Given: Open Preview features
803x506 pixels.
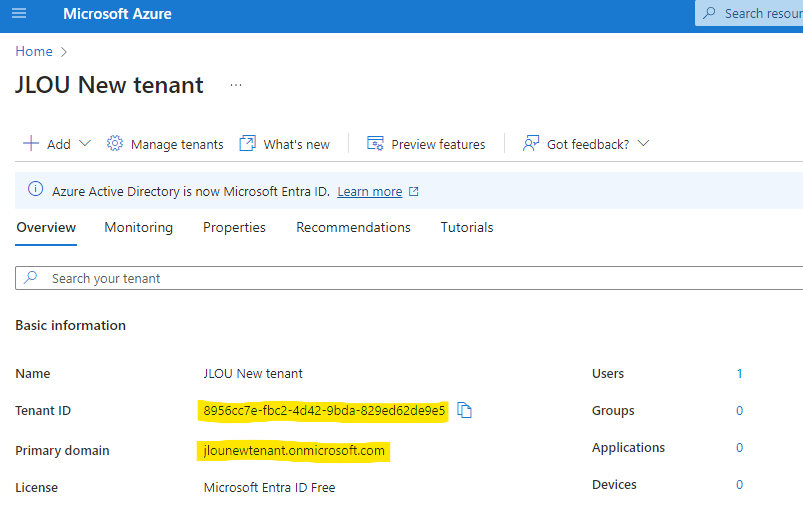Looking at the screenshot, I should (438, 144).
